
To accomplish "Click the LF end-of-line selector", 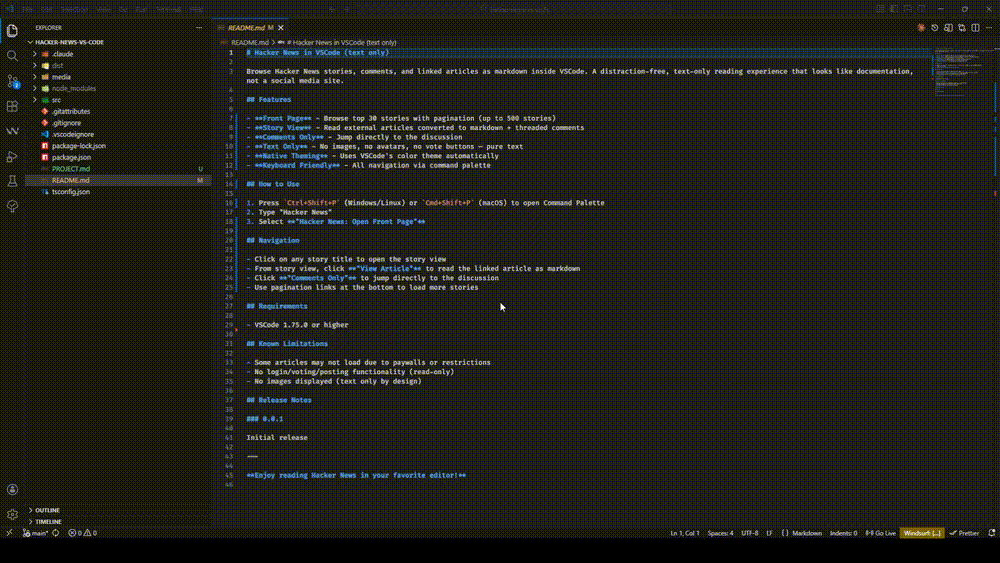I will point(769,533).
